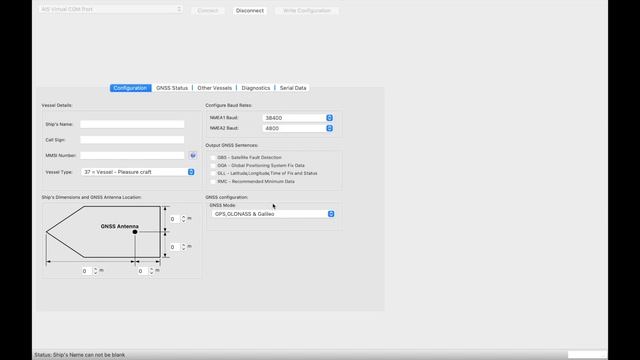Go to the Diagnostics tab

[x=256, y=88]
